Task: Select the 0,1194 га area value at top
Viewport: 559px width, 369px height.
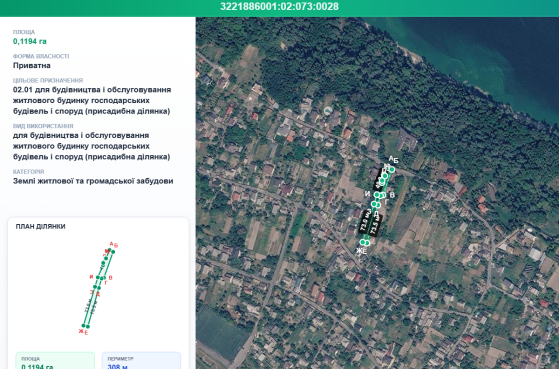Action: pyautogui.click(x=30, y=41)
